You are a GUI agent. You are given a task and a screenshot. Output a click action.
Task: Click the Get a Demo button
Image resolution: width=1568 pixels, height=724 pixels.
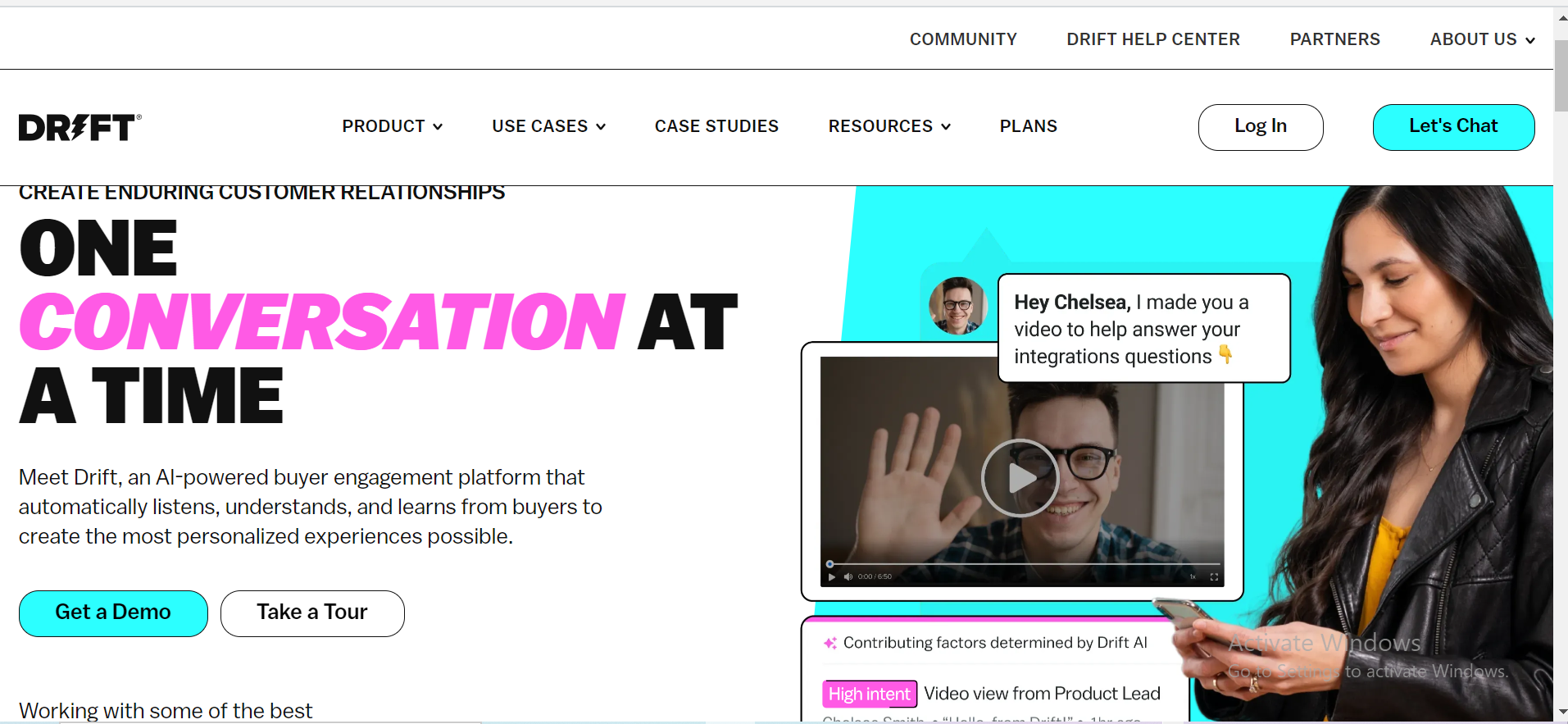click(113, 613)
